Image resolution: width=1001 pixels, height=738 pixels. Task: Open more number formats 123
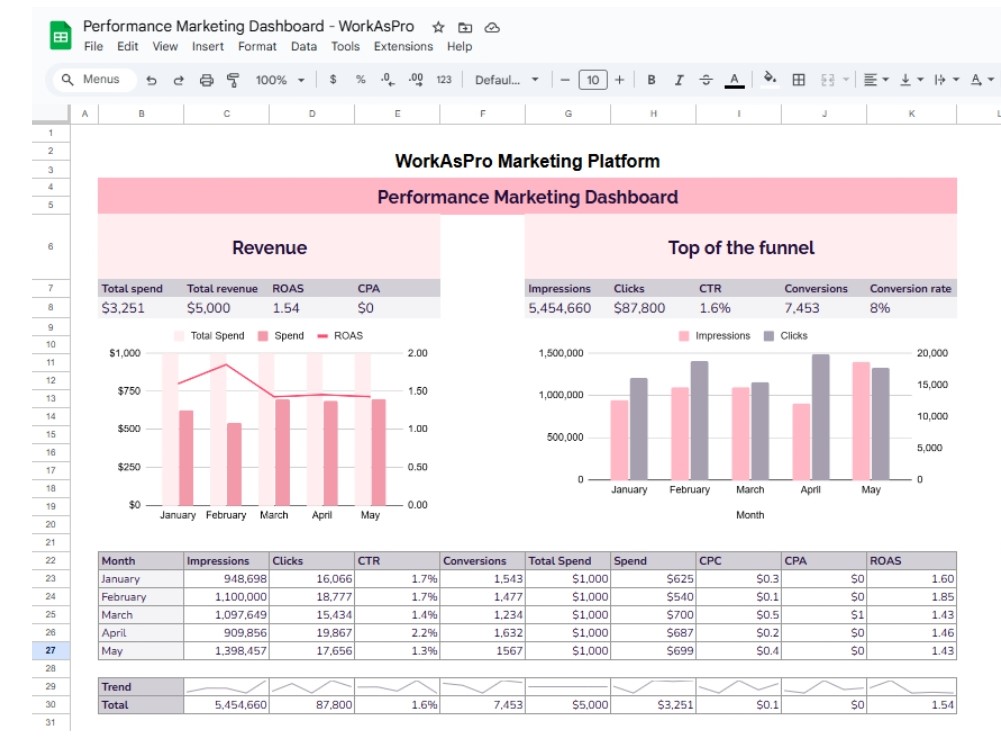pyautogui.click(x=444, y=80)
